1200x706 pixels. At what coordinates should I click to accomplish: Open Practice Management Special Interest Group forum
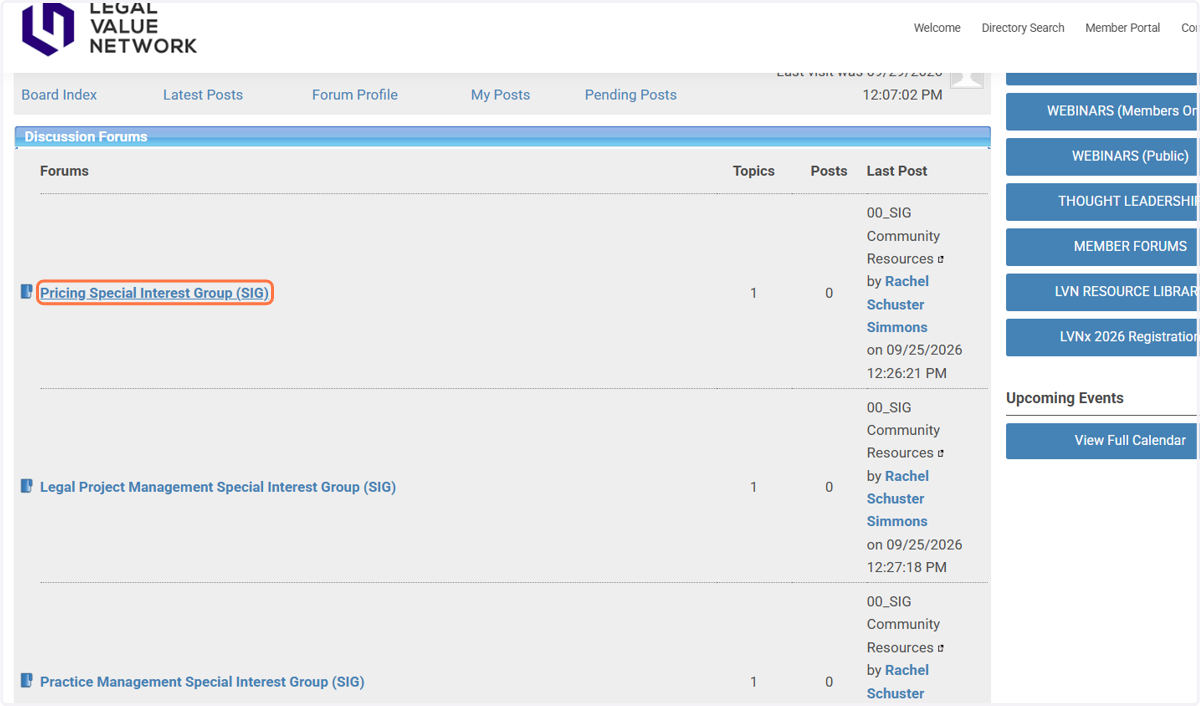click(202, 682)
